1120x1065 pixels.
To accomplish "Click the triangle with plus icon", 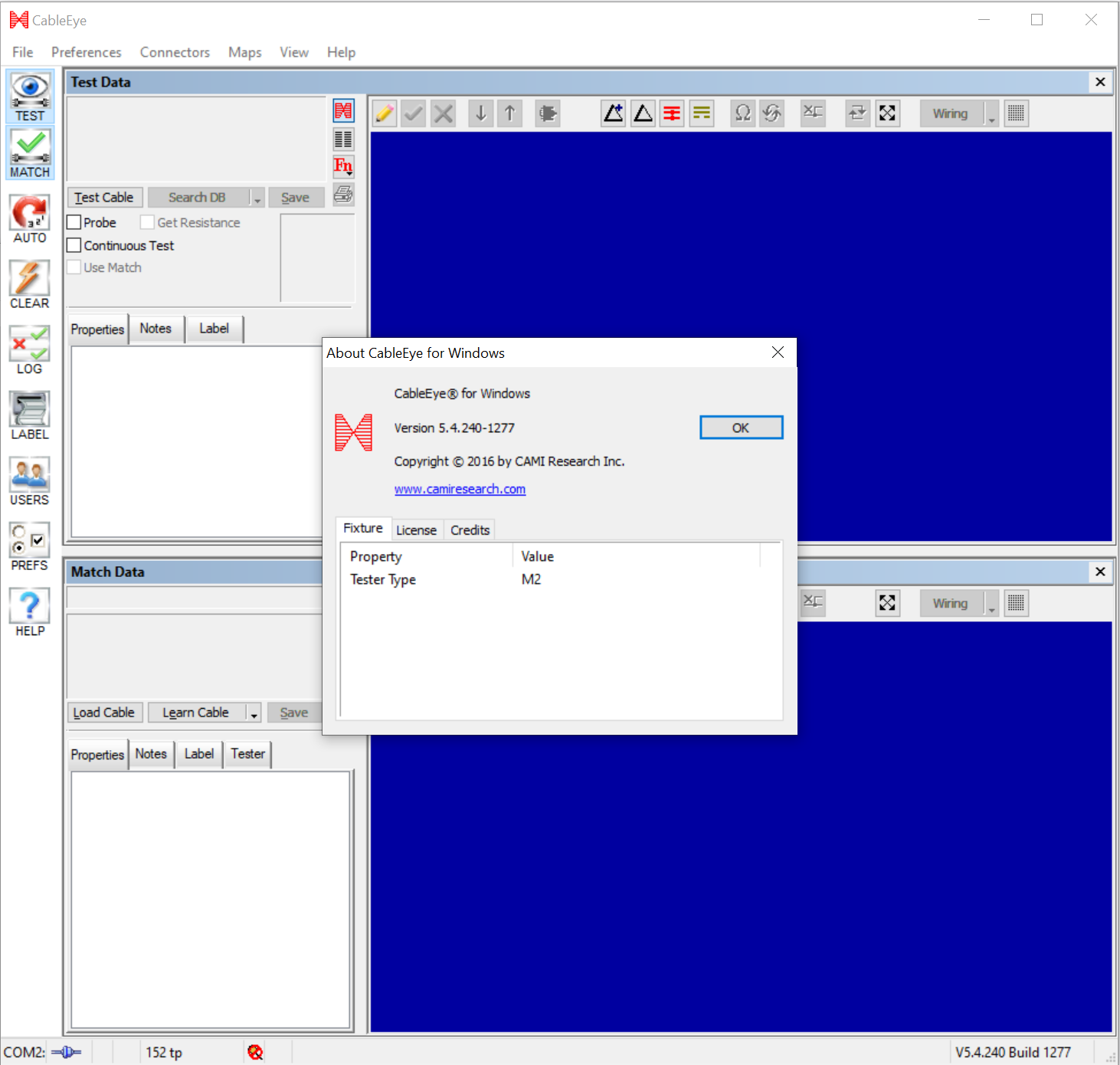I will coord(614,113).
